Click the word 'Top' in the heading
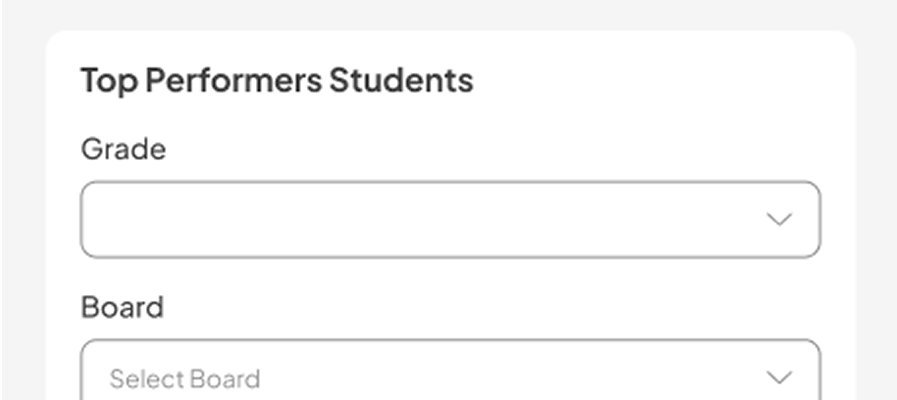The image size is (897, 400). pos(108,80)
